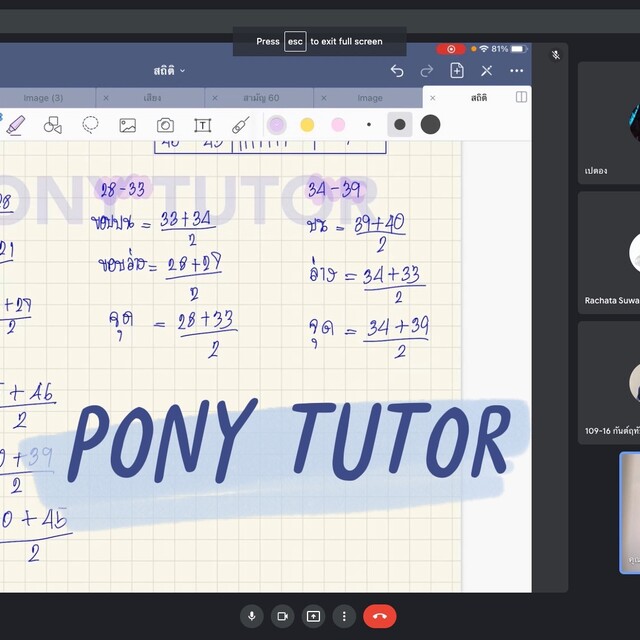Screen dimensions: 640x640
Task: Select the self-view video thumbnail
Action: click(630, 513)
